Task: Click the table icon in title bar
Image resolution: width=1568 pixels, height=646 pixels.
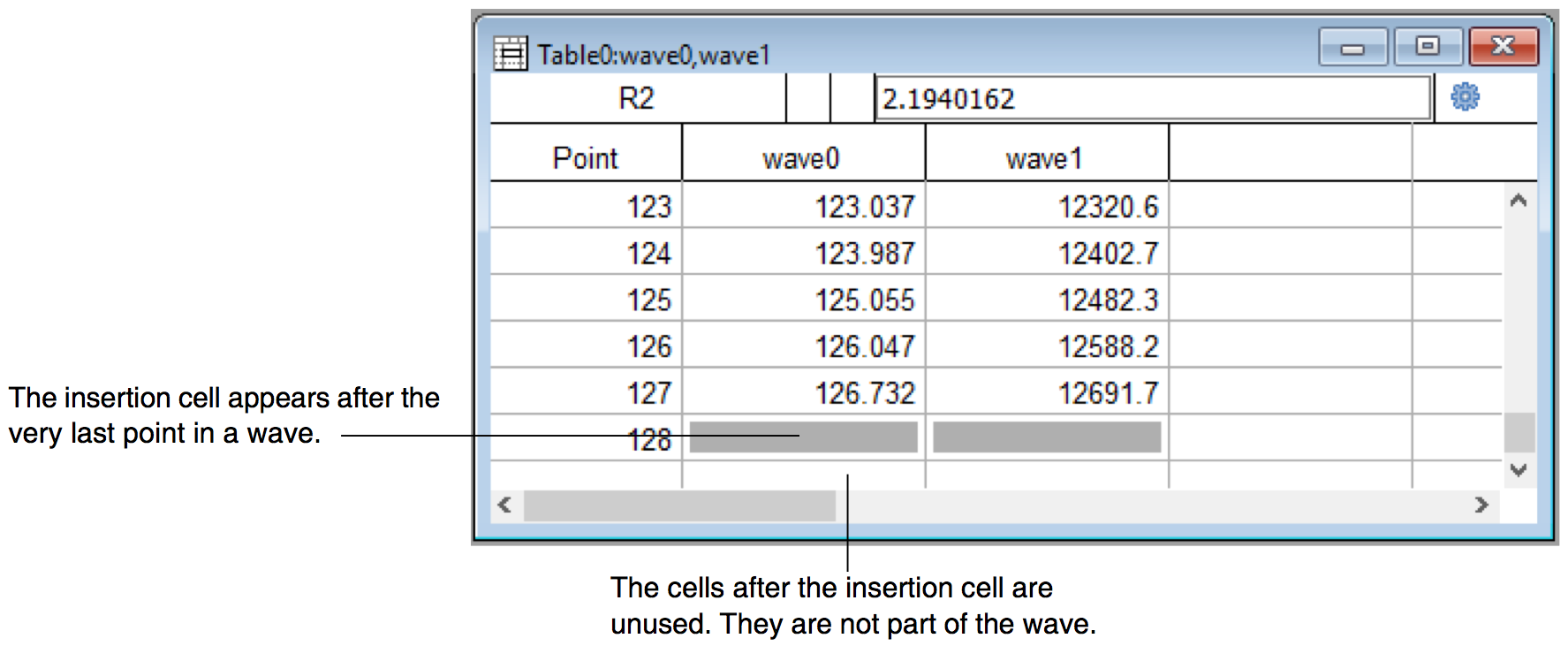Action: (510, 54)
